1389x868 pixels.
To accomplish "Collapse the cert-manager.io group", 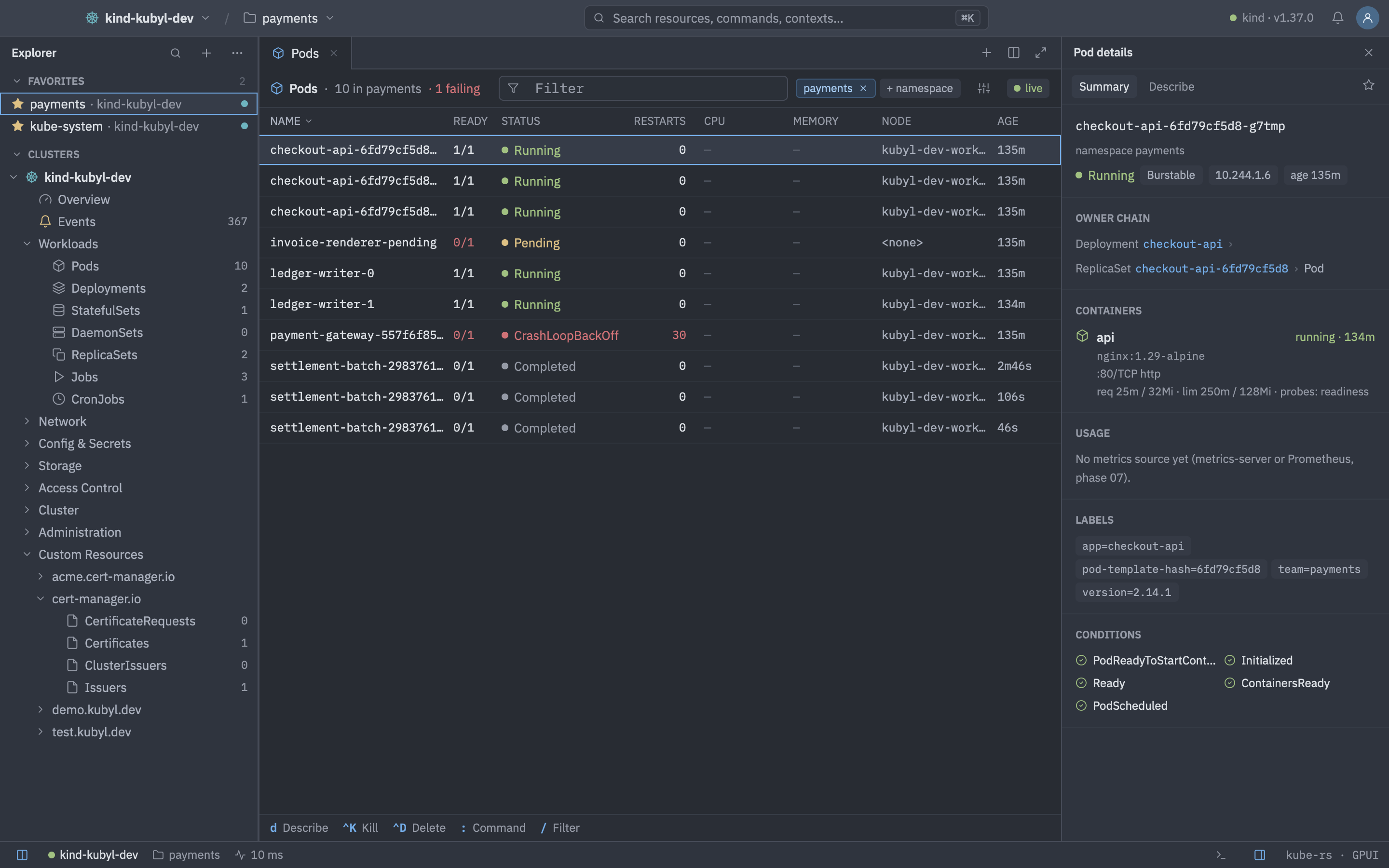I will tap(40, 599).
